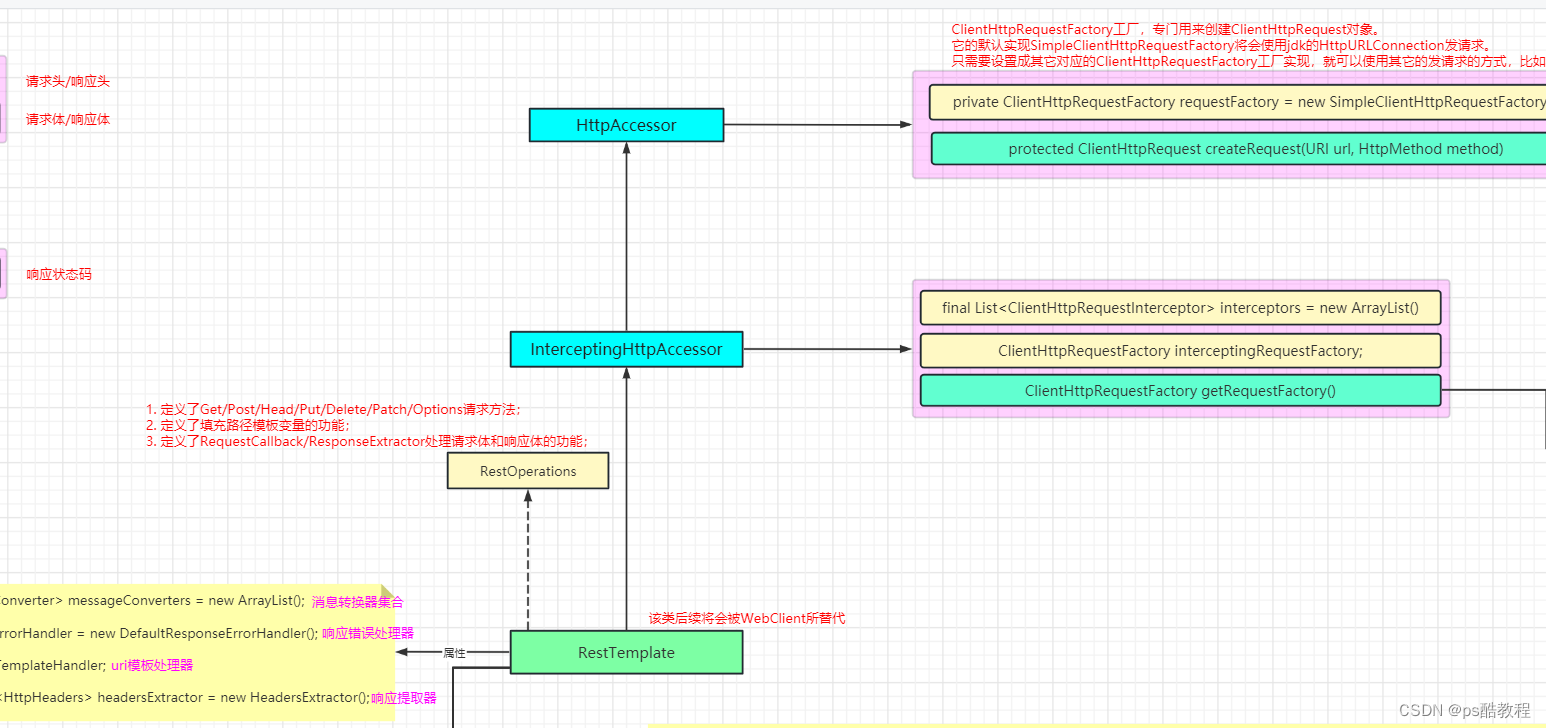Click the interceptors ArrayList field box
The width and height of the screenshot is (1546, 728).
click(x=1179, y=307)
